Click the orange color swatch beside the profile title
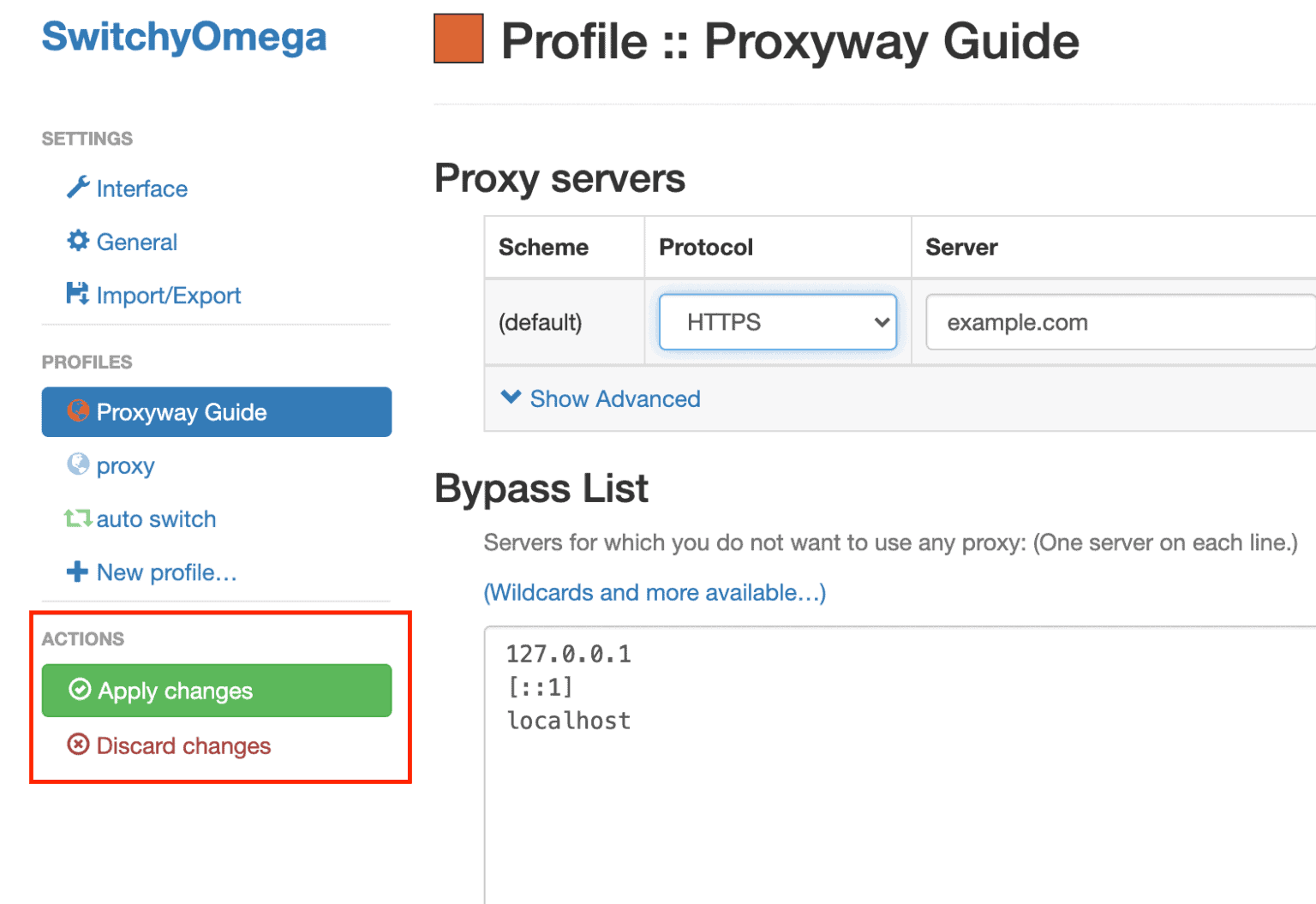 point(458,39)
